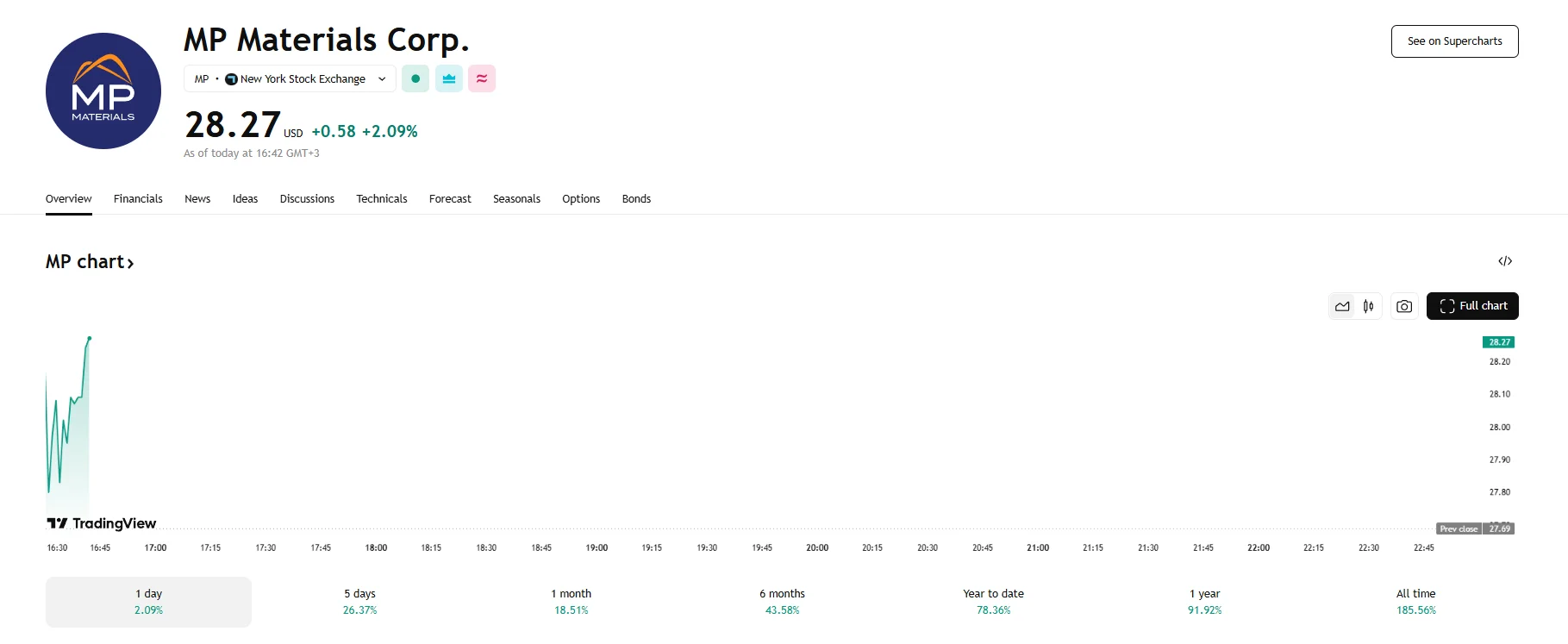Select the Overview tab
Image resolution: width=1568 pixels, height=644 pixels.
(69, 198)
